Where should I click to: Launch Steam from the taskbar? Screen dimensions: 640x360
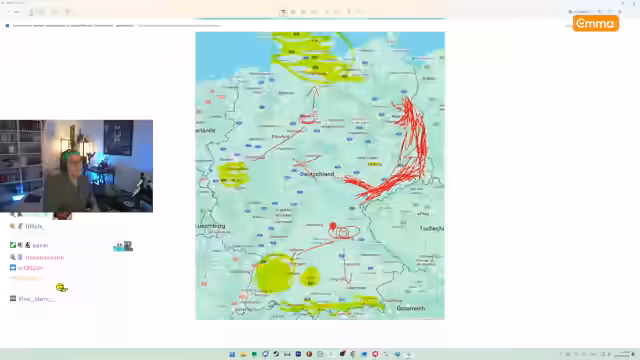(x=276, y=354)
